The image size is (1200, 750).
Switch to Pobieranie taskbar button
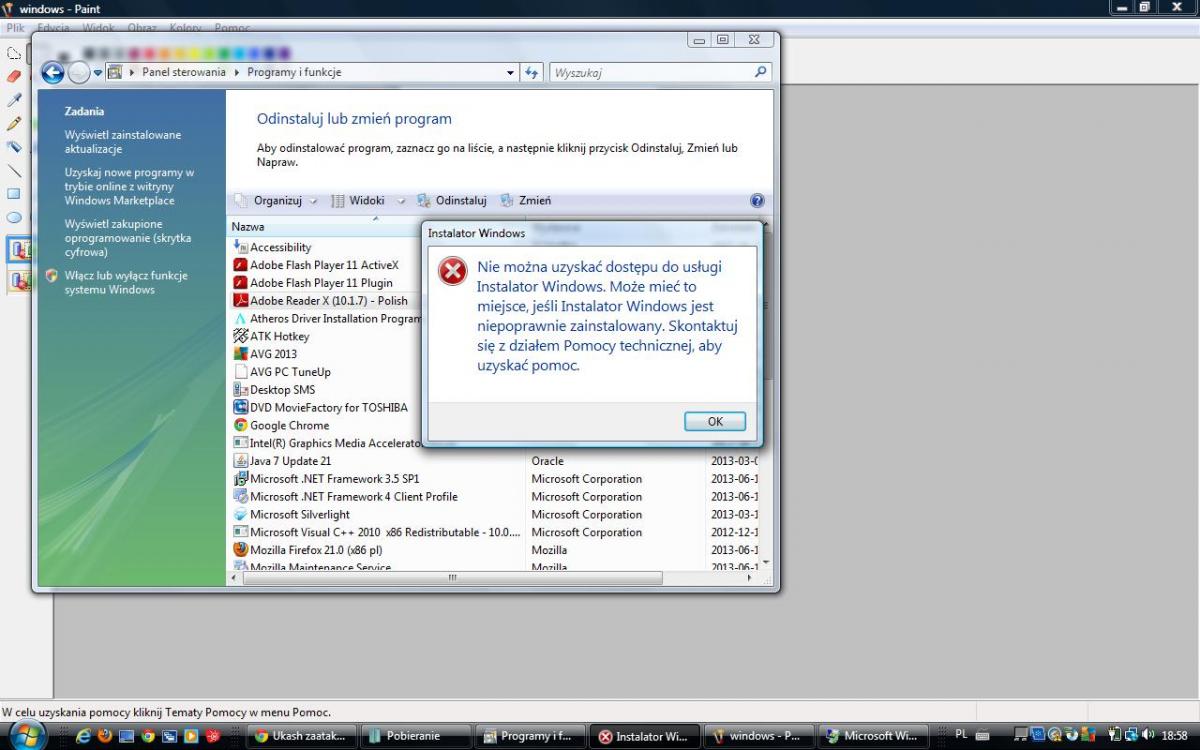tap(417, 736)
